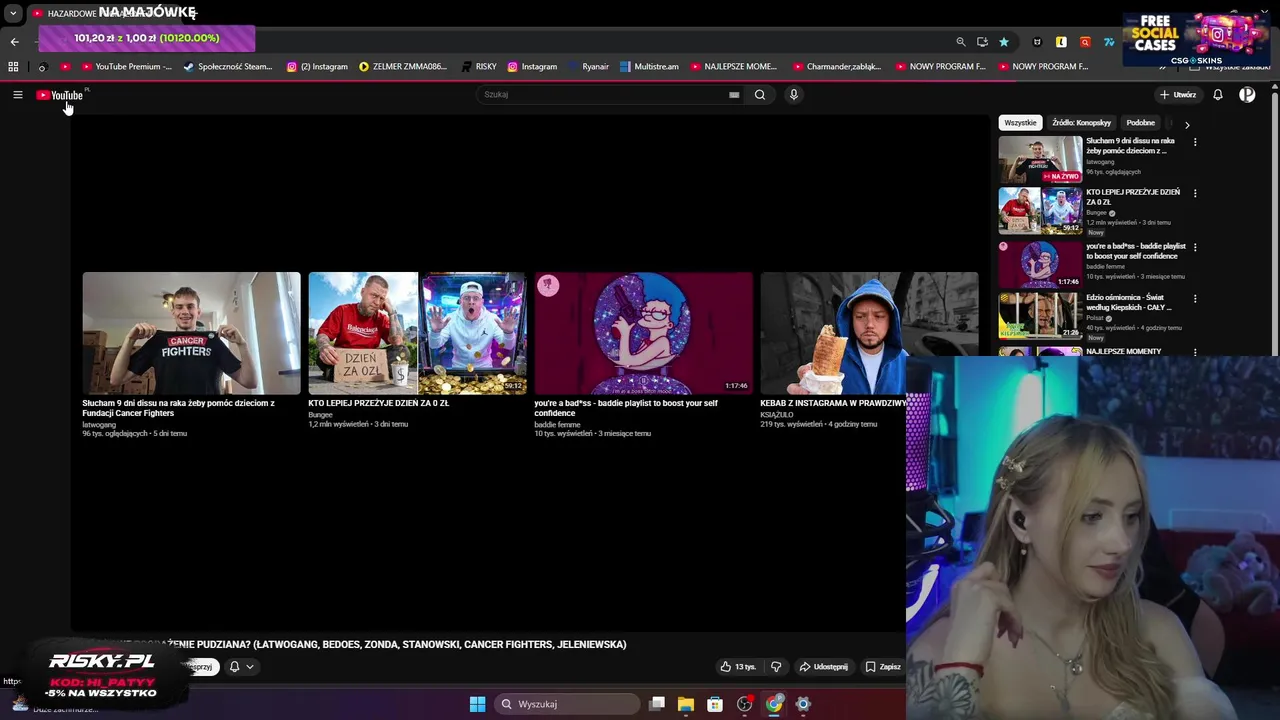Open the apps grid in bookmarks bar
Screen dimensions: 1280x720
(x=13, y=67)
